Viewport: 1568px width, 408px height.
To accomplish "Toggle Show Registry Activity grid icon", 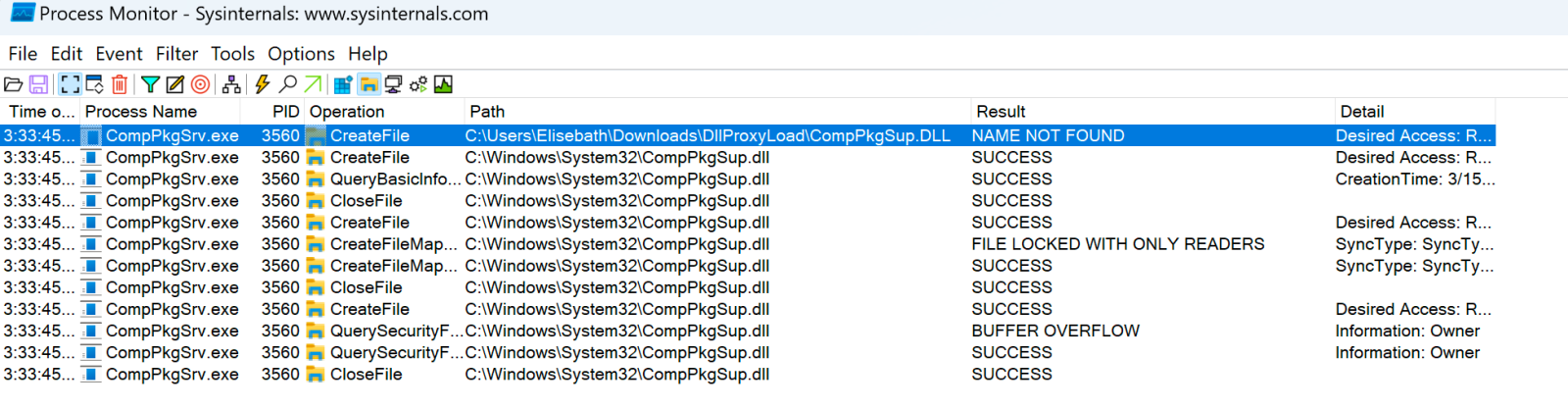I will pos(343,84).
